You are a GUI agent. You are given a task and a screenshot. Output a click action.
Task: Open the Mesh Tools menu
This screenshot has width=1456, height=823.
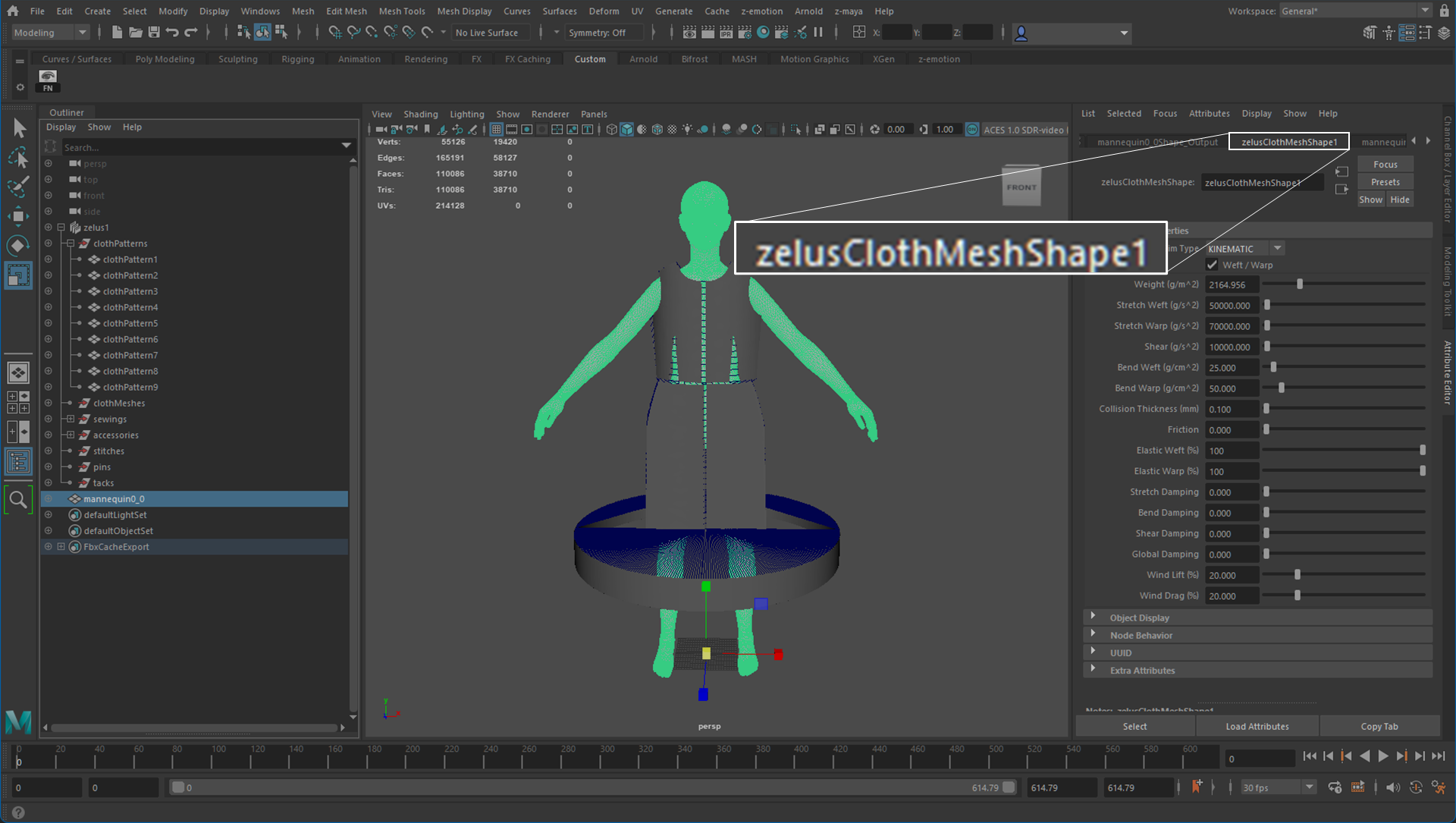401,11
